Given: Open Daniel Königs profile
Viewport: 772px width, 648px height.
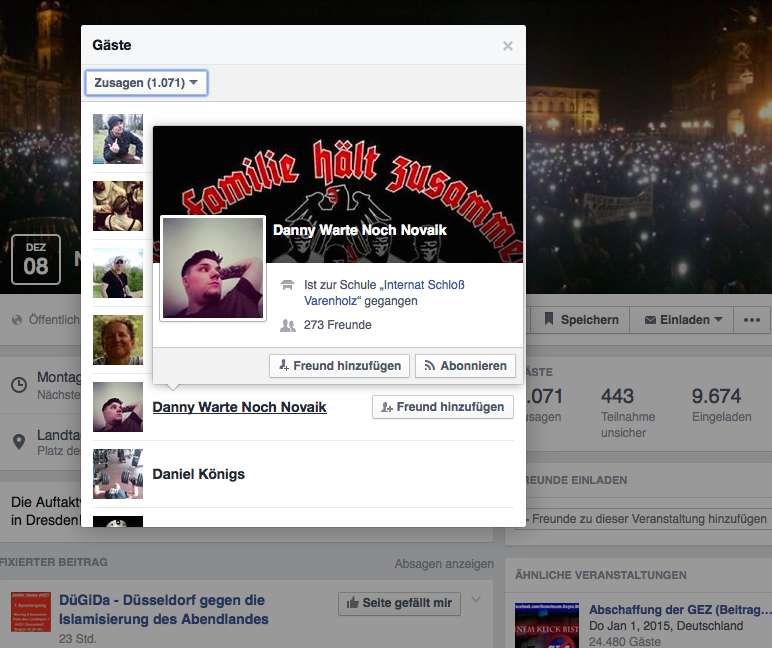Looking at the screenshot, I should point(198,474).
